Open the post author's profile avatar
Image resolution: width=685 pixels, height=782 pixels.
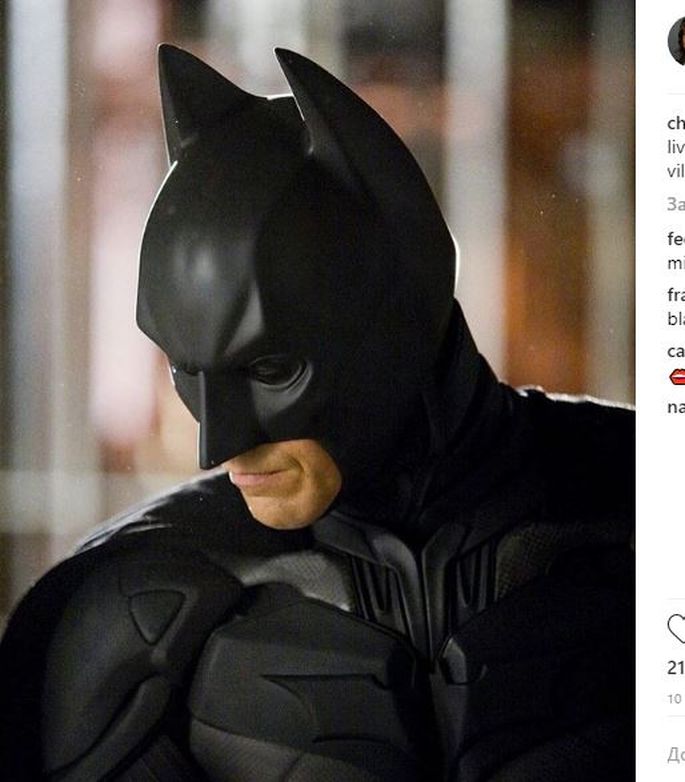pyautogui.click(x=677, y=41)
